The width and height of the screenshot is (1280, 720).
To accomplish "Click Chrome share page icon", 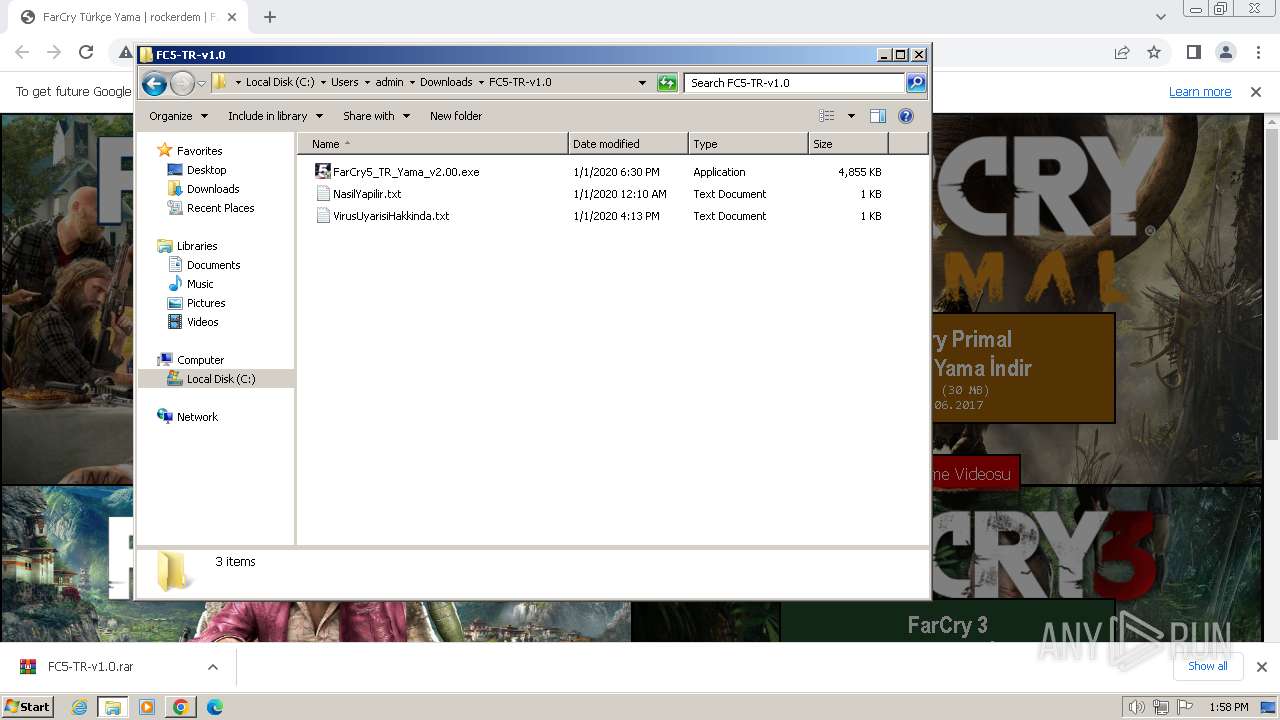I will point(1122,52).
